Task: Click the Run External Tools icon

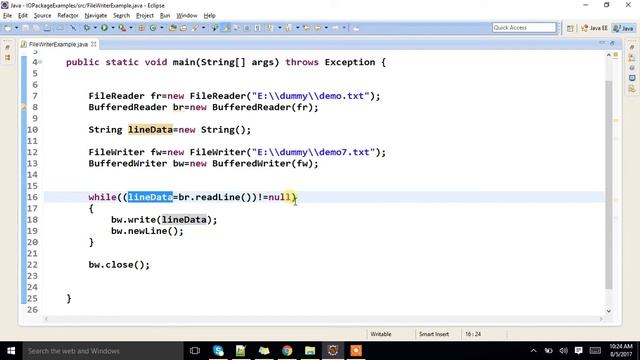Action: click(122, 28)
